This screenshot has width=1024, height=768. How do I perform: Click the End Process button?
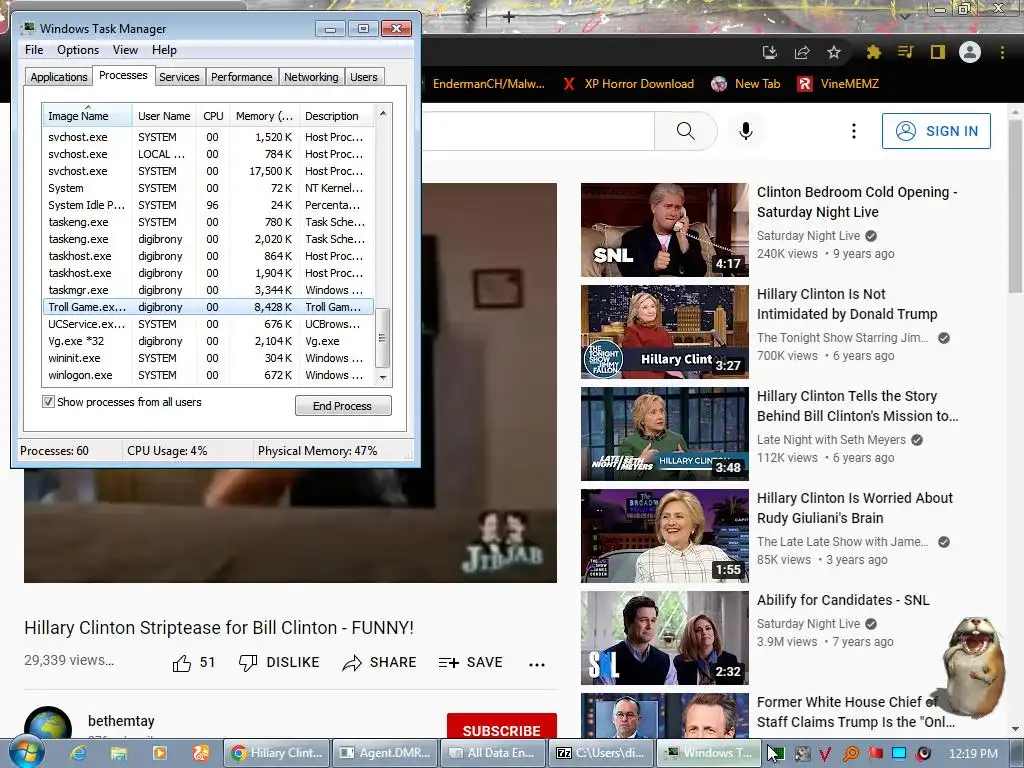pos(343,406)
